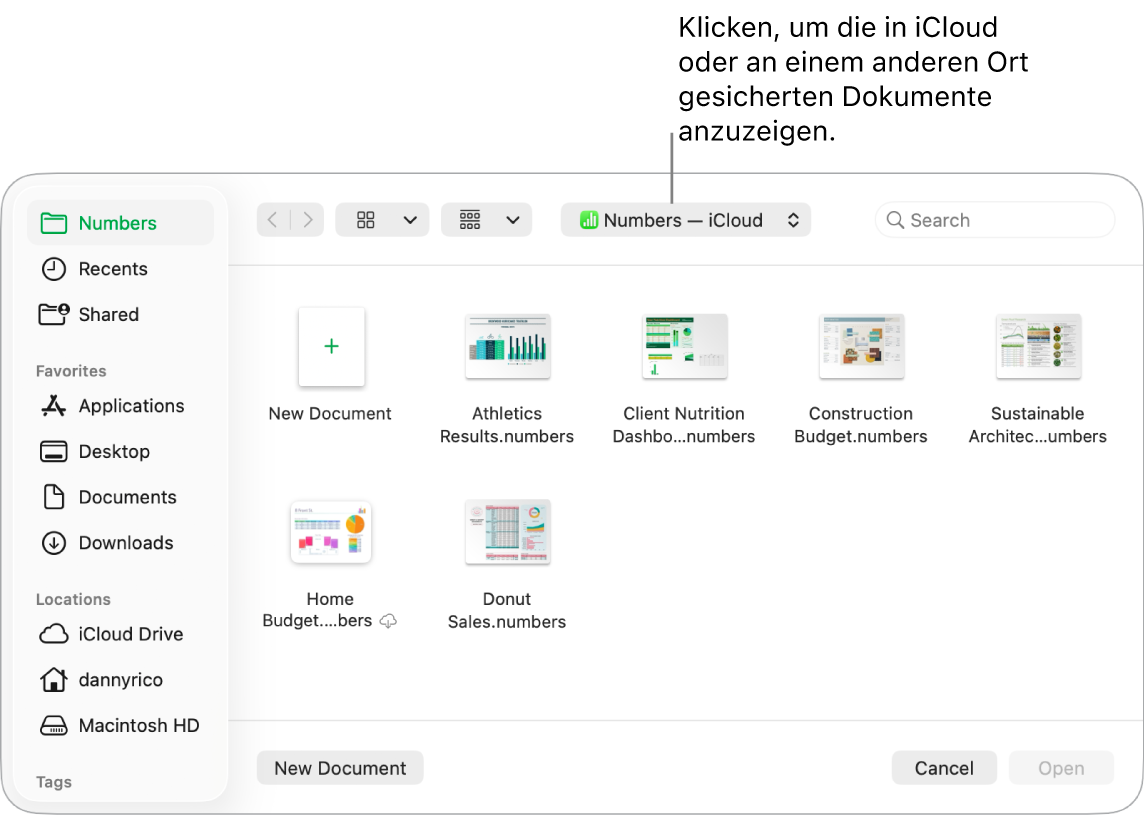The image size is (1144, 817).
Task: Click the New Document button
Action: (339, 767)
